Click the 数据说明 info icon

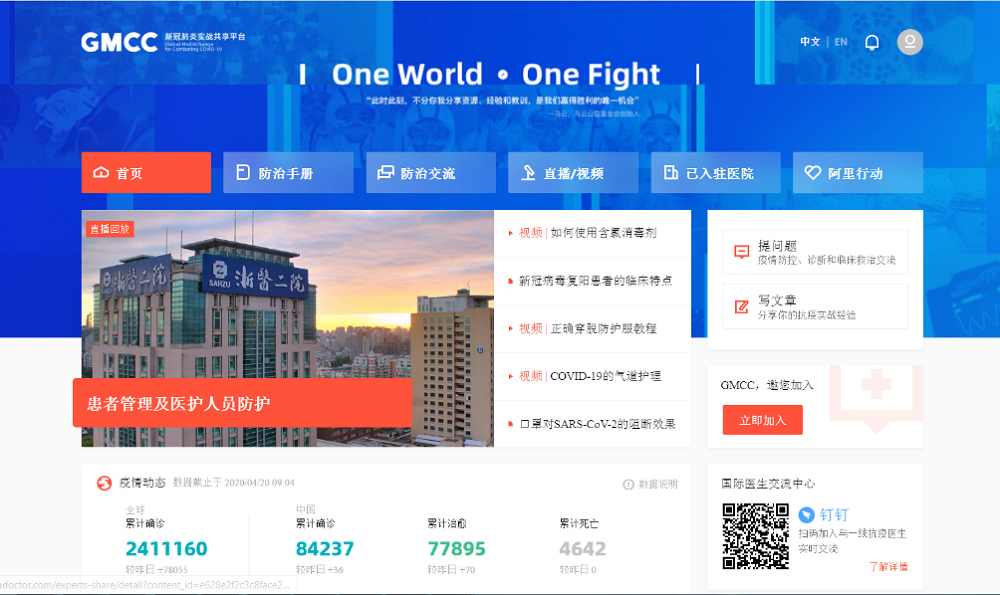628,485
